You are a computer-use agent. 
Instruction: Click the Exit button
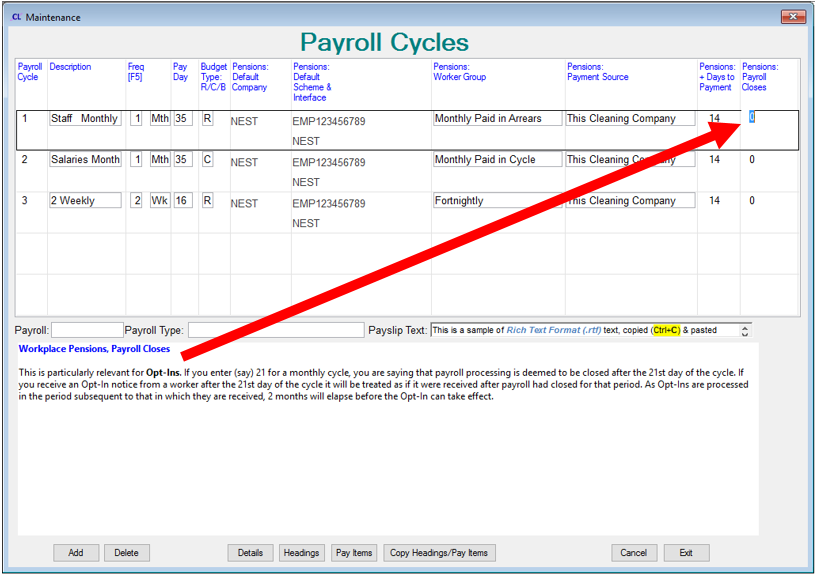(x=686, y=553)
